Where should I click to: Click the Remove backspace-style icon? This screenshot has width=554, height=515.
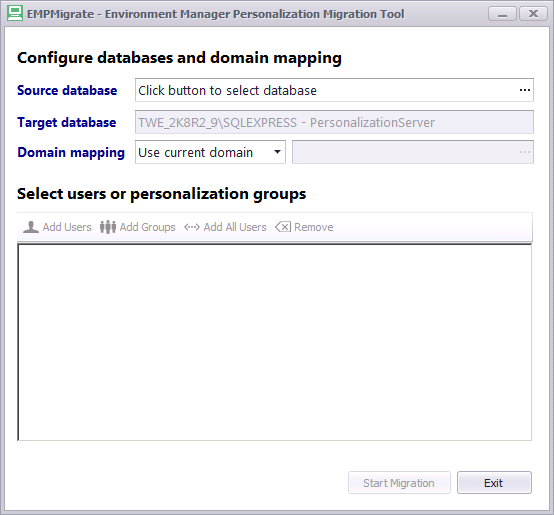point(283,227)
